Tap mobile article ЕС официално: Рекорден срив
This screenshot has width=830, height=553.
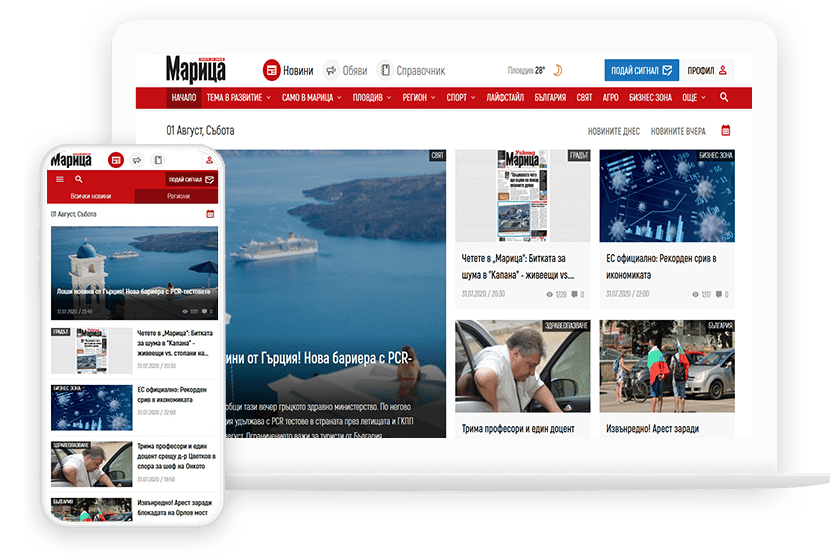172,395
